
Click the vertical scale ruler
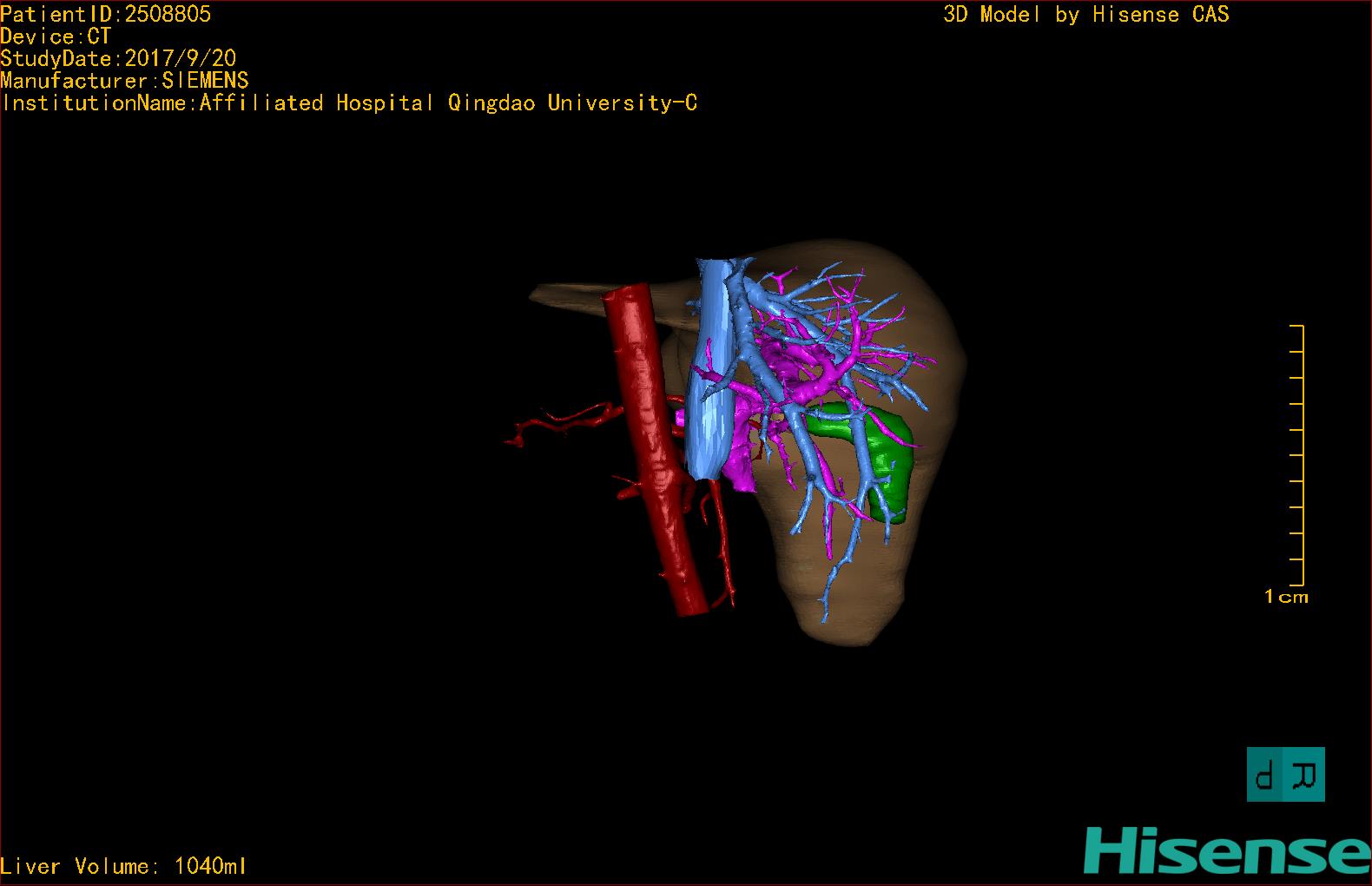(1297, 455)
